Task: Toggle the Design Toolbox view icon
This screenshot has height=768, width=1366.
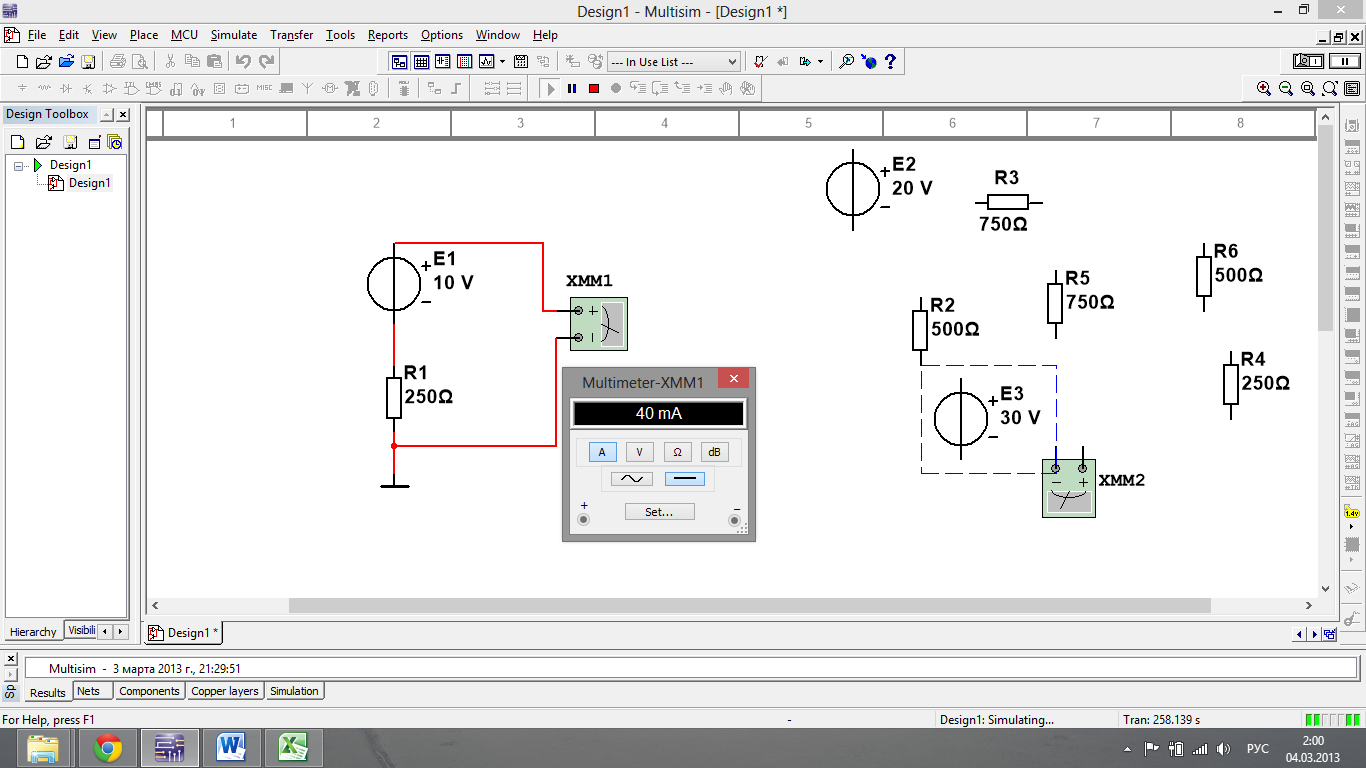Action: coord(399,62)
